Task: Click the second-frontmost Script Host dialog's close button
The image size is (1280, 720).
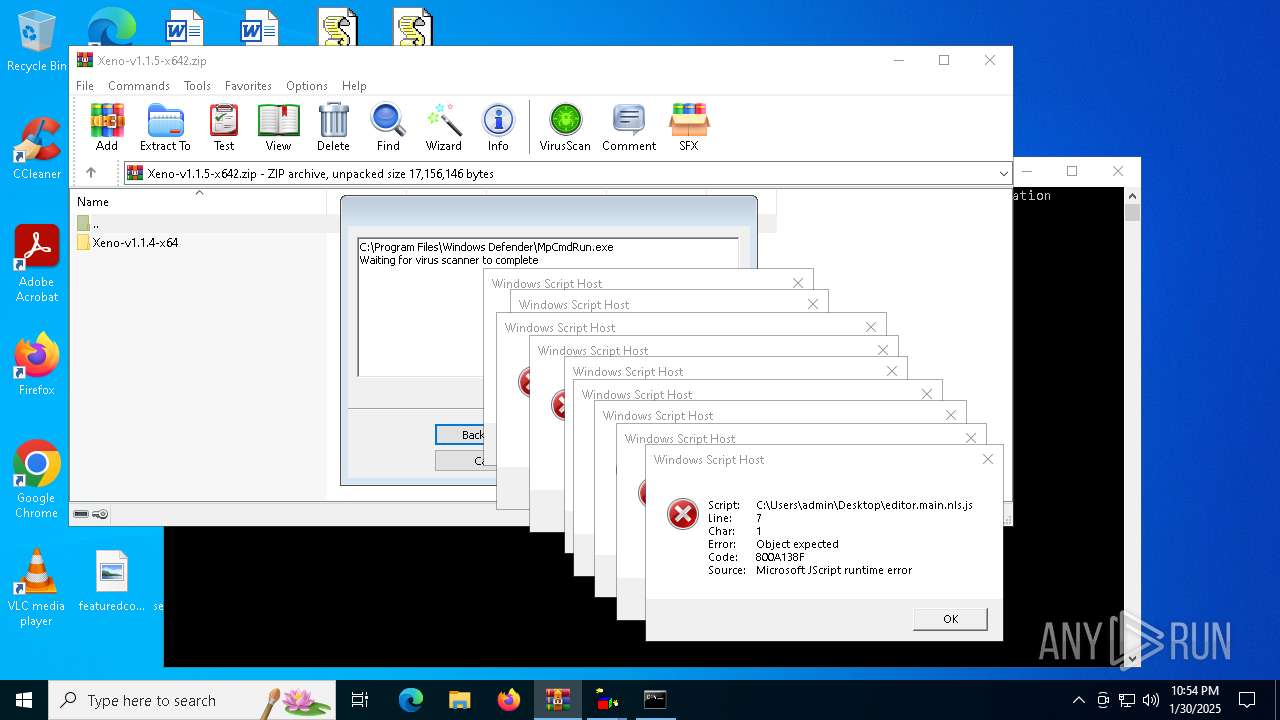Action: click(971, 438)
